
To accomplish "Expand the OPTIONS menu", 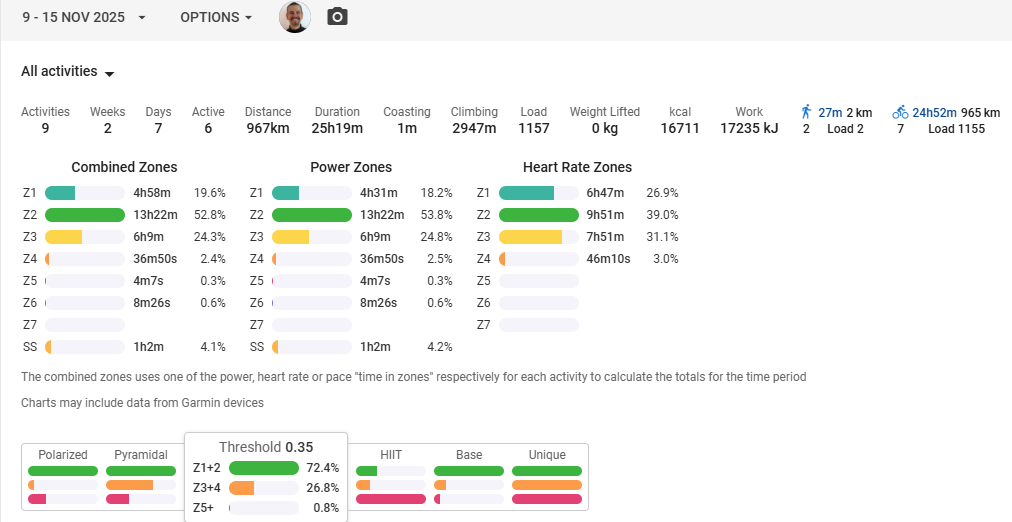I will coord(216,18).
